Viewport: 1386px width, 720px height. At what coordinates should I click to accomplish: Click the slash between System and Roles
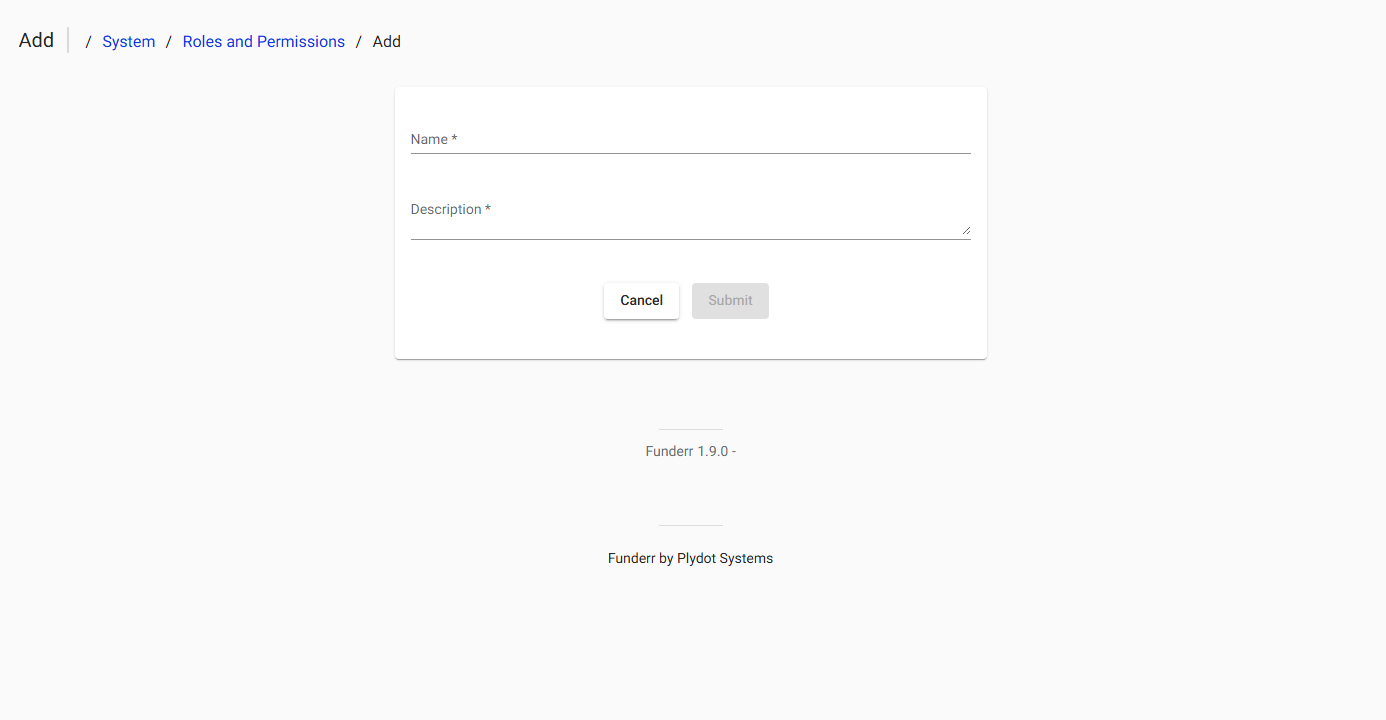click(169, 42)
